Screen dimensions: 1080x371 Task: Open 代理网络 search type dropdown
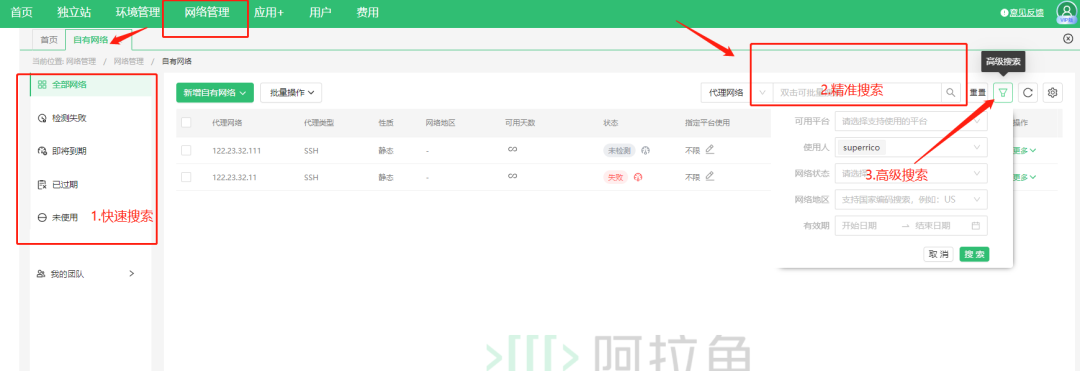pyautogui.click(x=736, y=92)
